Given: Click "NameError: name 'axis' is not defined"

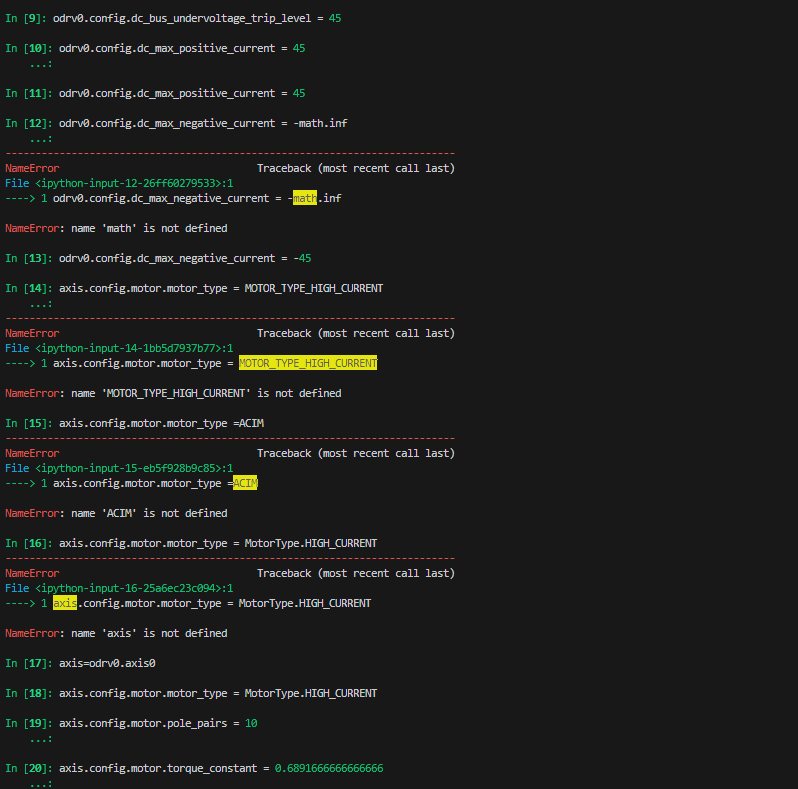Looking at the screenshot, I should (116, 634).
